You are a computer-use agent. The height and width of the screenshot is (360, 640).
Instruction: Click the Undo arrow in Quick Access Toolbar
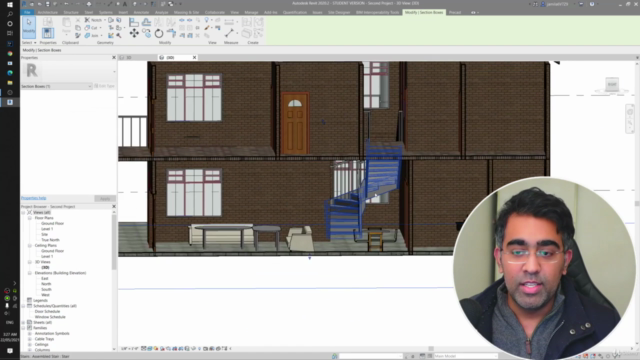coord(66,4)
